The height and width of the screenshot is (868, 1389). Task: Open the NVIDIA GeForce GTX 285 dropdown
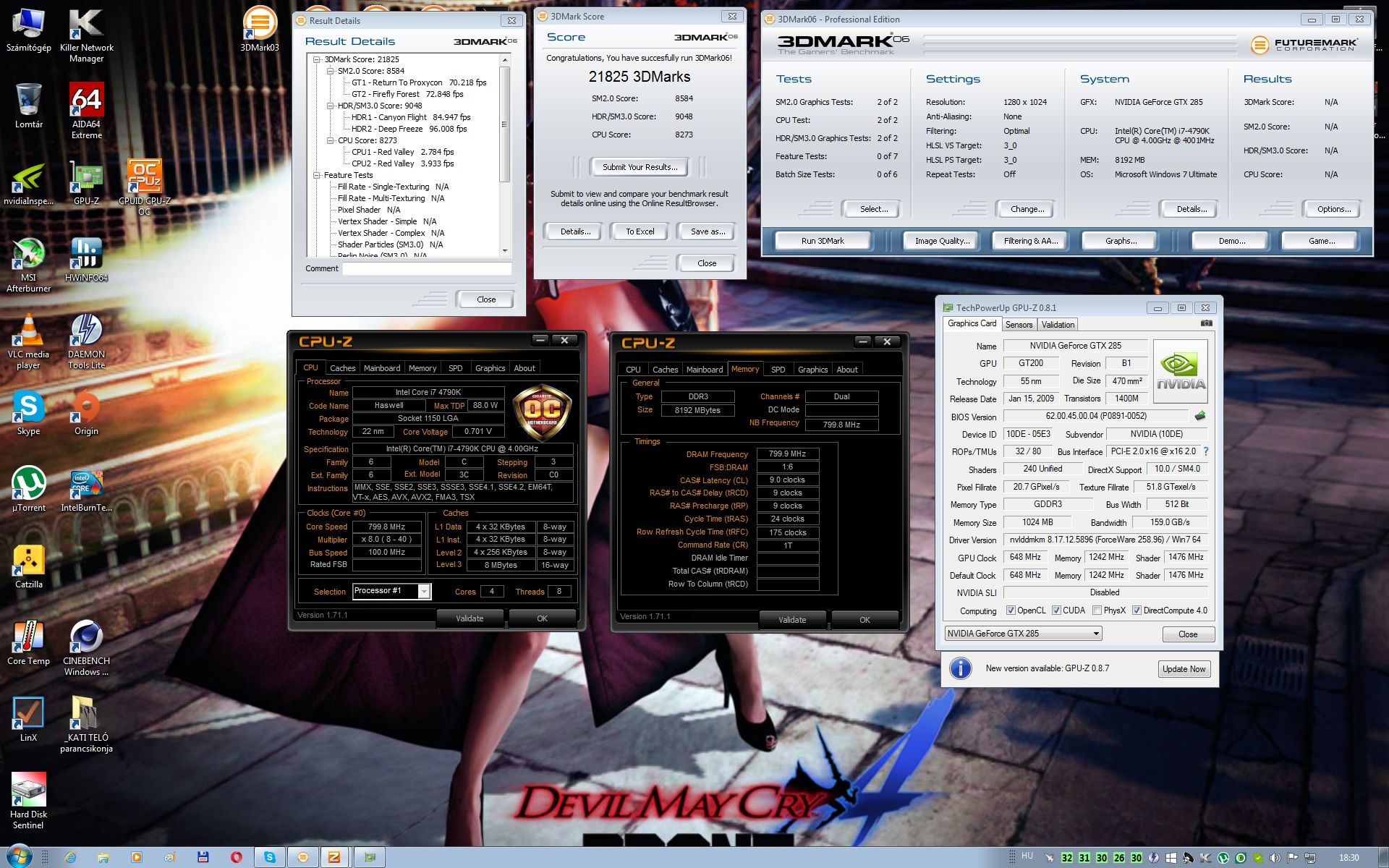pos(1023,634)
